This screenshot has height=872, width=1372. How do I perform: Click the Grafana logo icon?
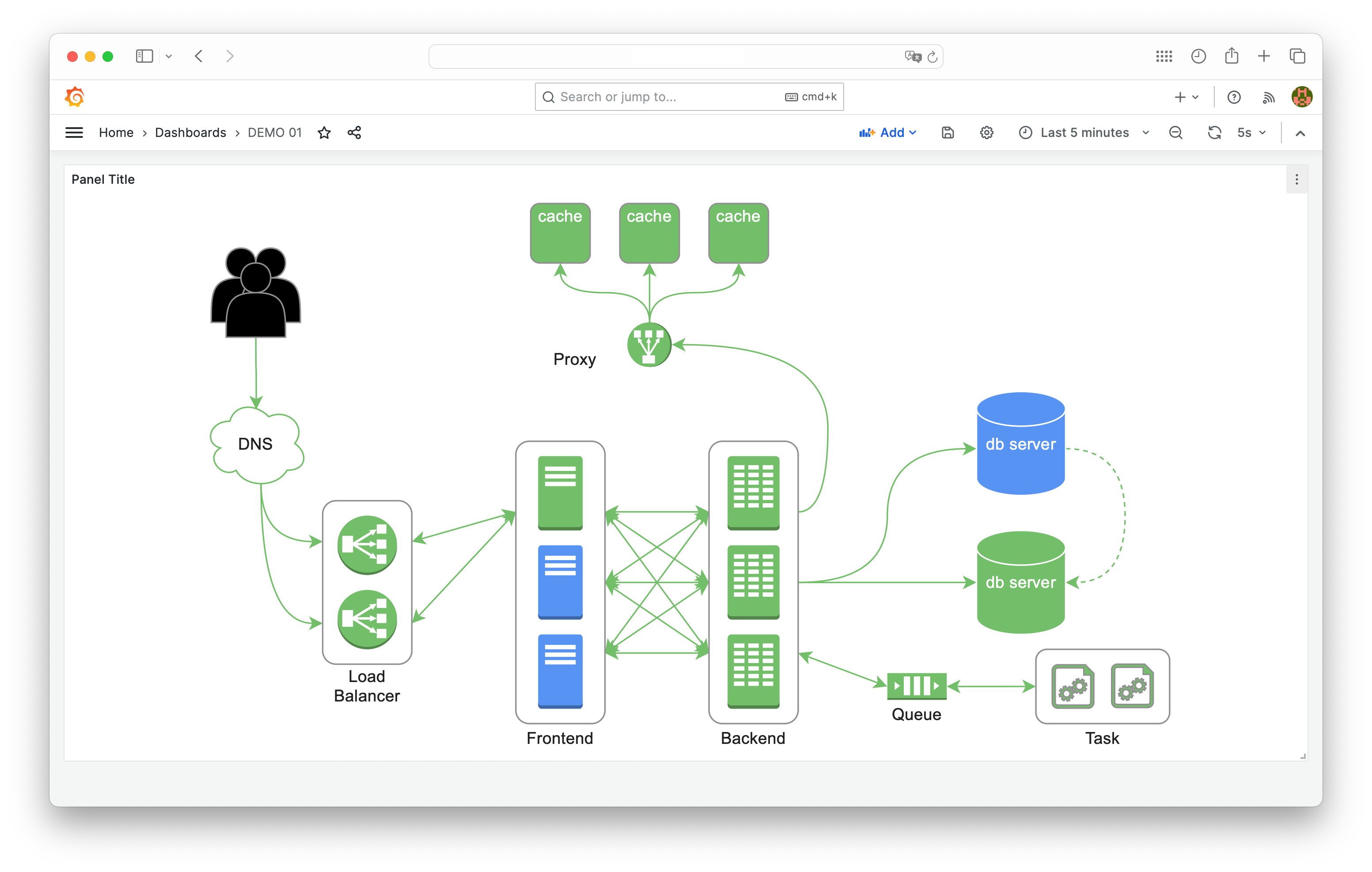[x=75, y=97]
